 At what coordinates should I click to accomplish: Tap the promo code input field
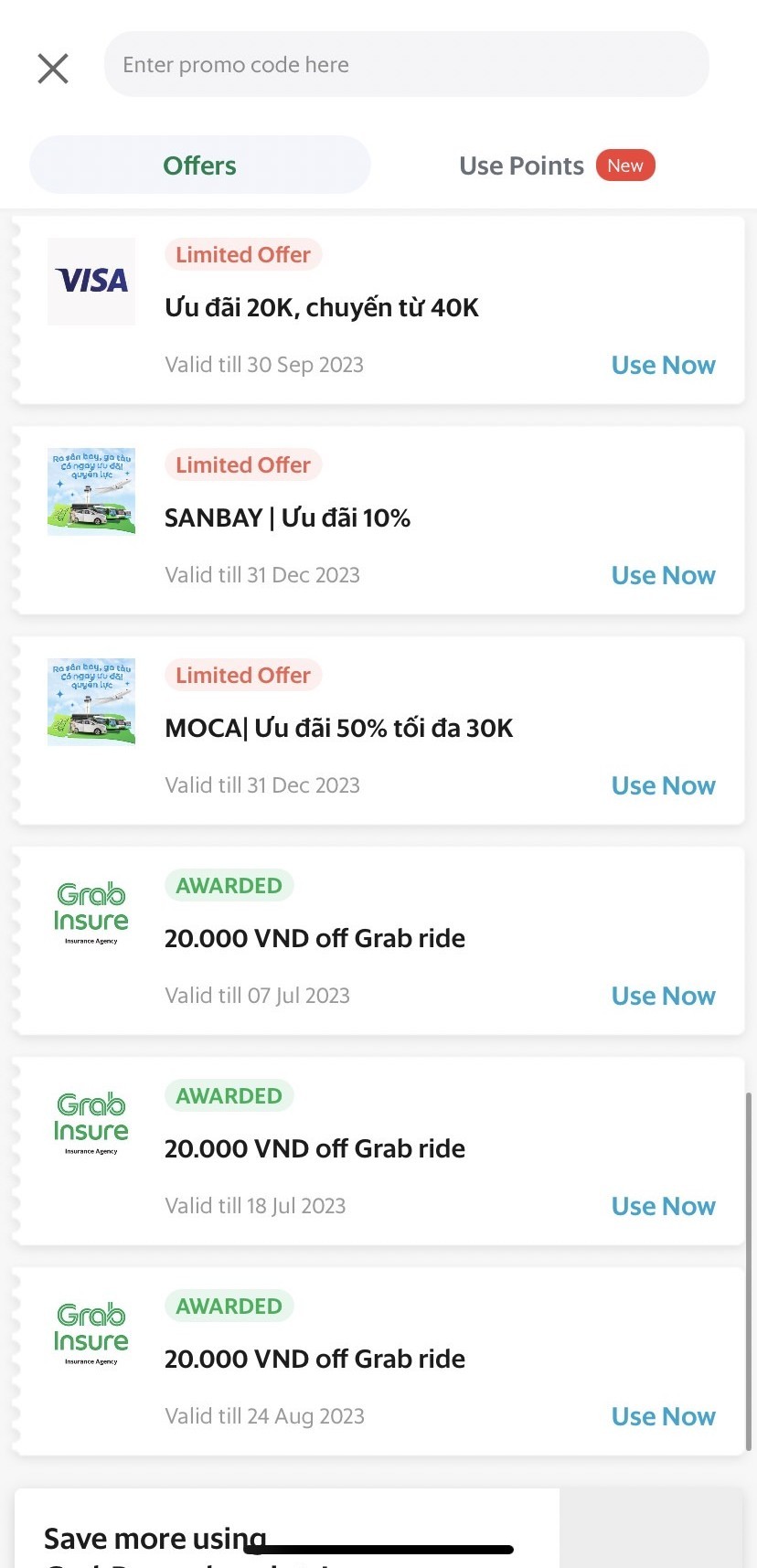tap(406, 65)
